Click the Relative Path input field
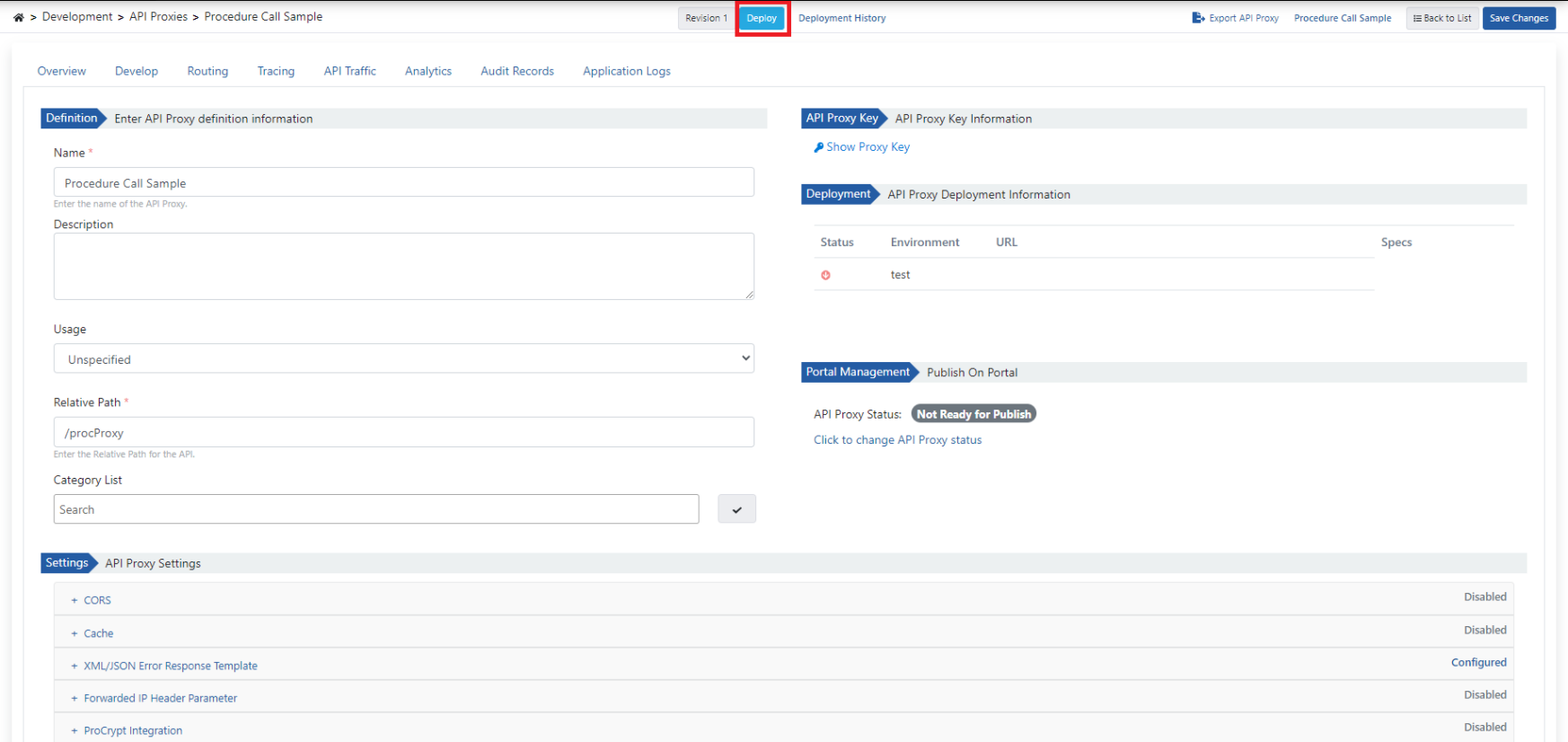 click(403, 432)
